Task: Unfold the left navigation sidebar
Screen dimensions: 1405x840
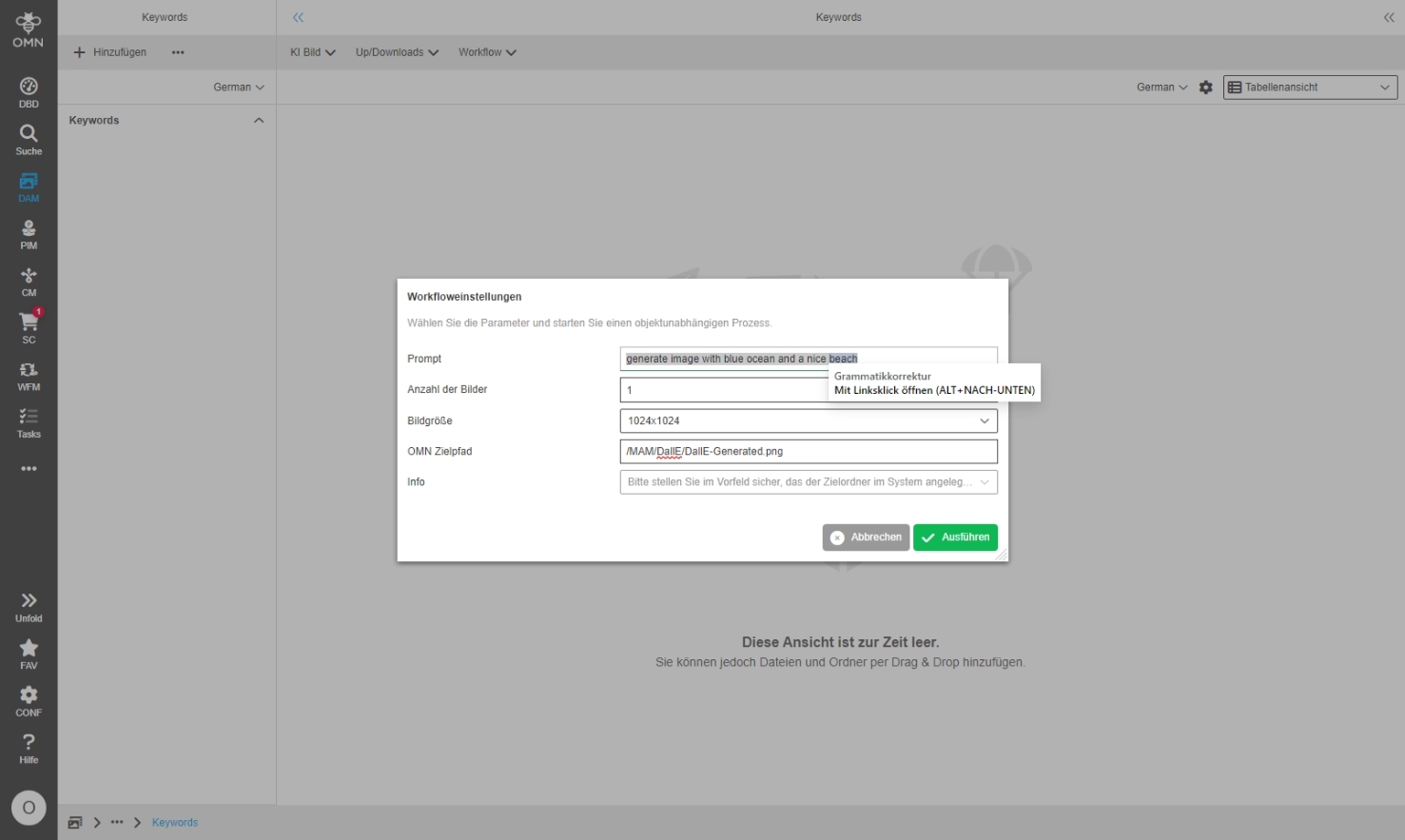Action: (x=29, y=607)
